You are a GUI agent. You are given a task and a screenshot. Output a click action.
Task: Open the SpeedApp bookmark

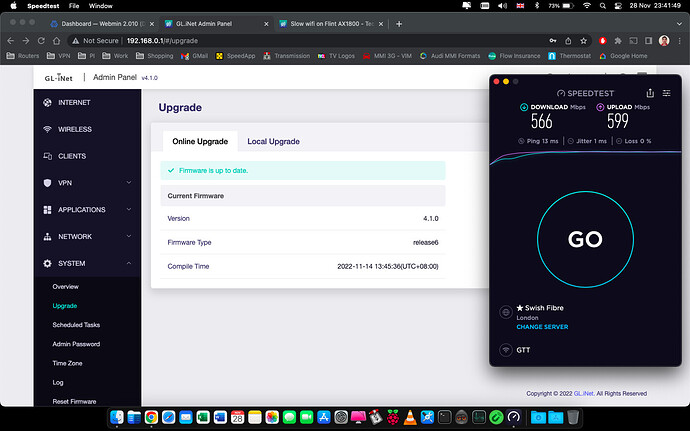pyautogui.click(x=235, y=56)
